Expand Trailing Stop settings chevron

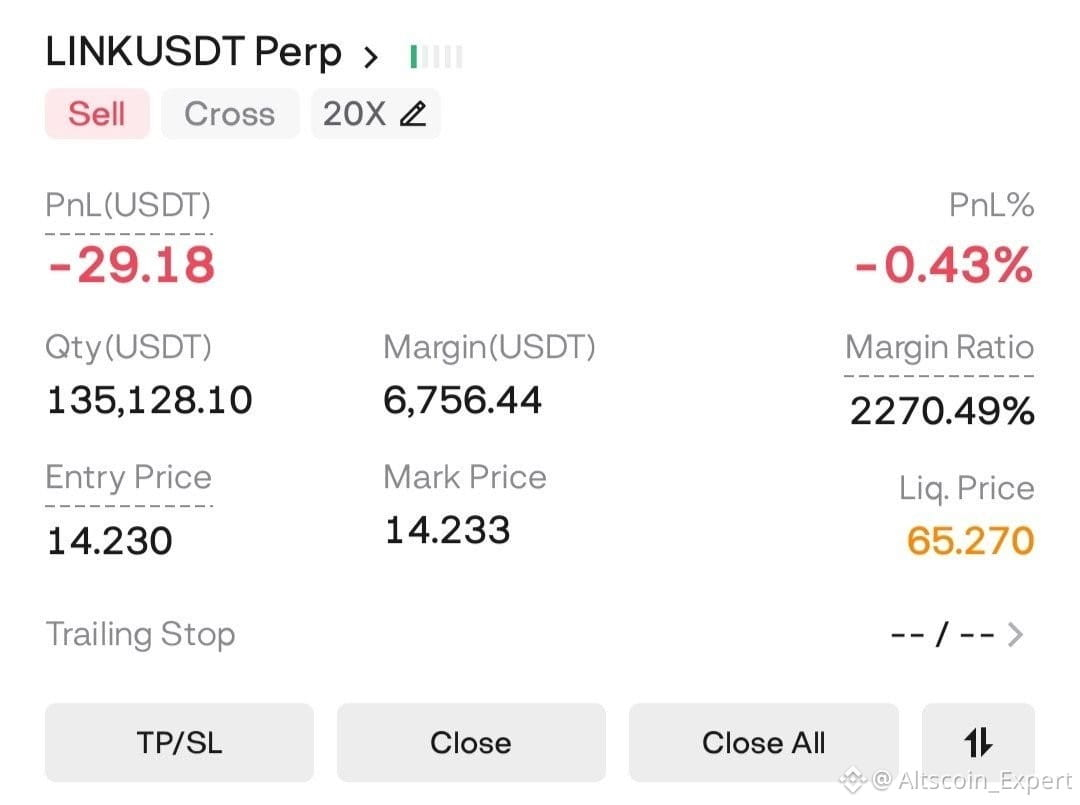click(1015, 634)
